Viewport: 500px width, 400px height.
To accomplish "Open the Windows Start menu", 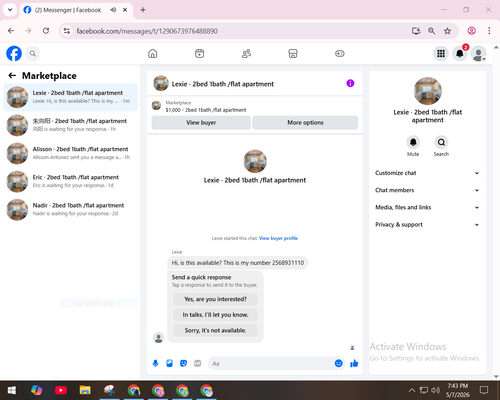I will tap(12, 390).
